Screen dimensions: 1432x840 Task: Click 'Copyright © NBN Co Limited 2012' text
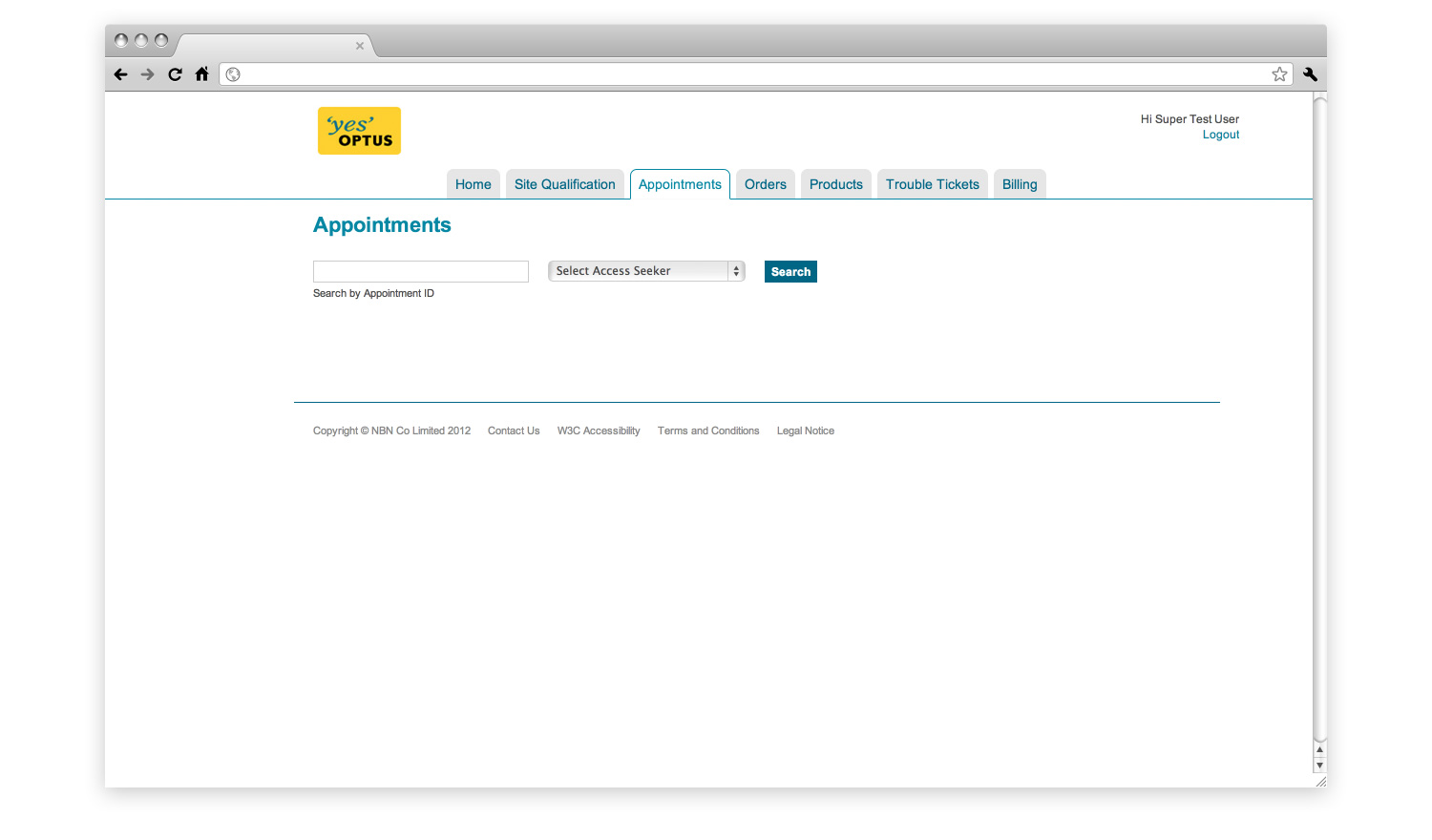point(391,431)
